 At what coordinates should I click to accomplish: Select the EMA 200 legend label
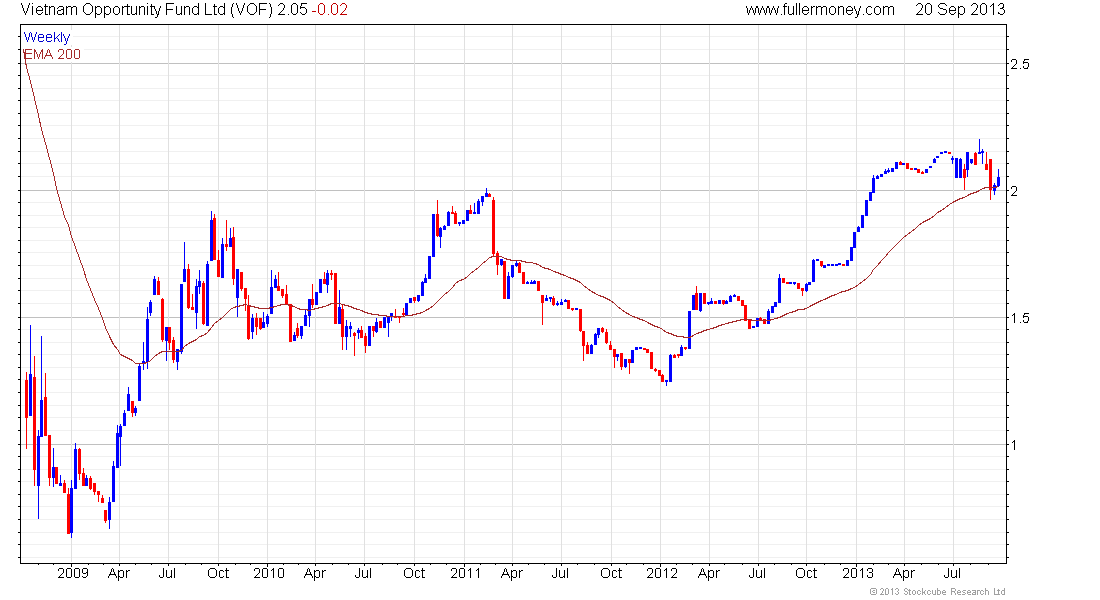click(52, 54)
